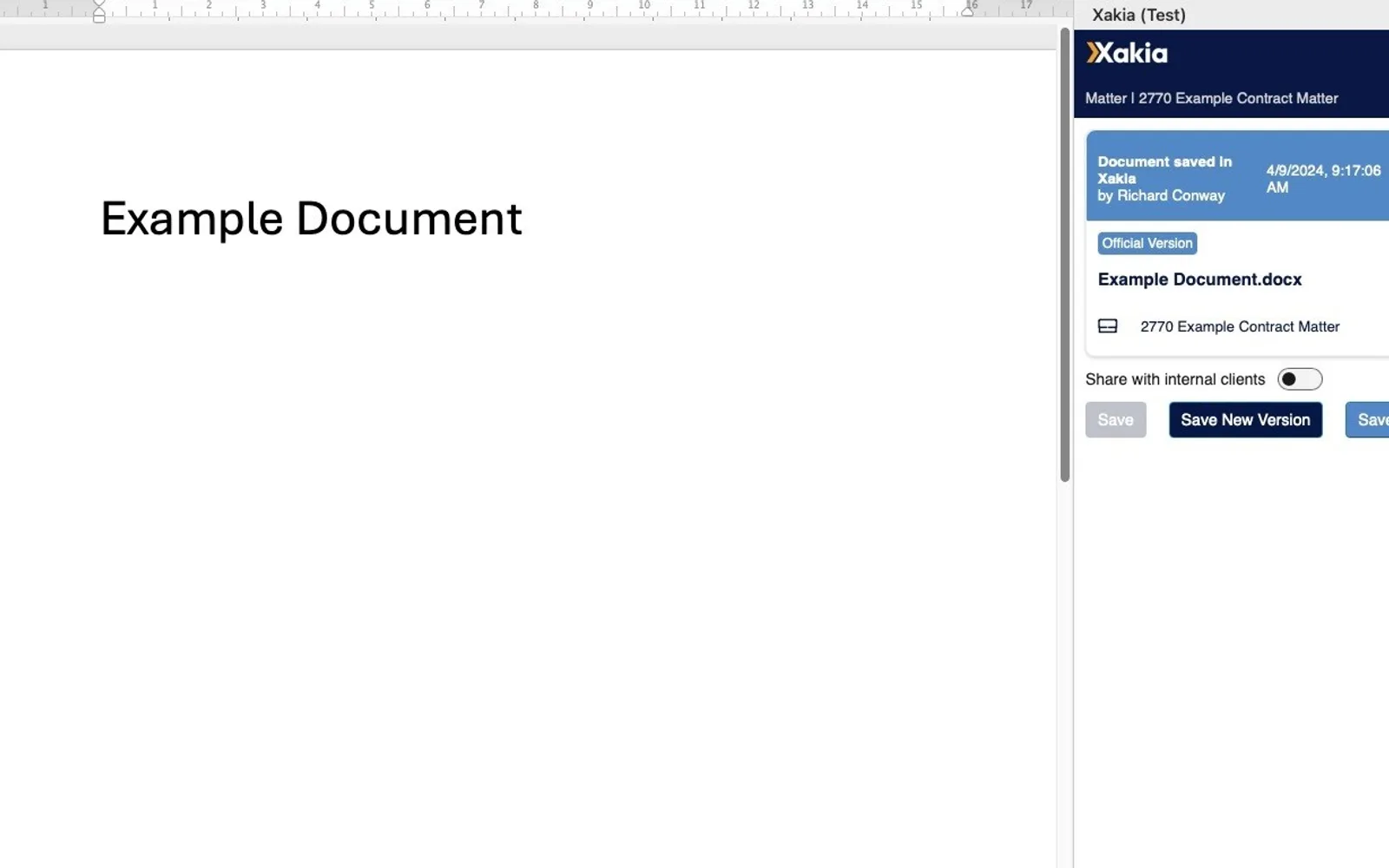Click the Xakia logo in panel header
The image size is (1389, 868).
click(1127, 53)
